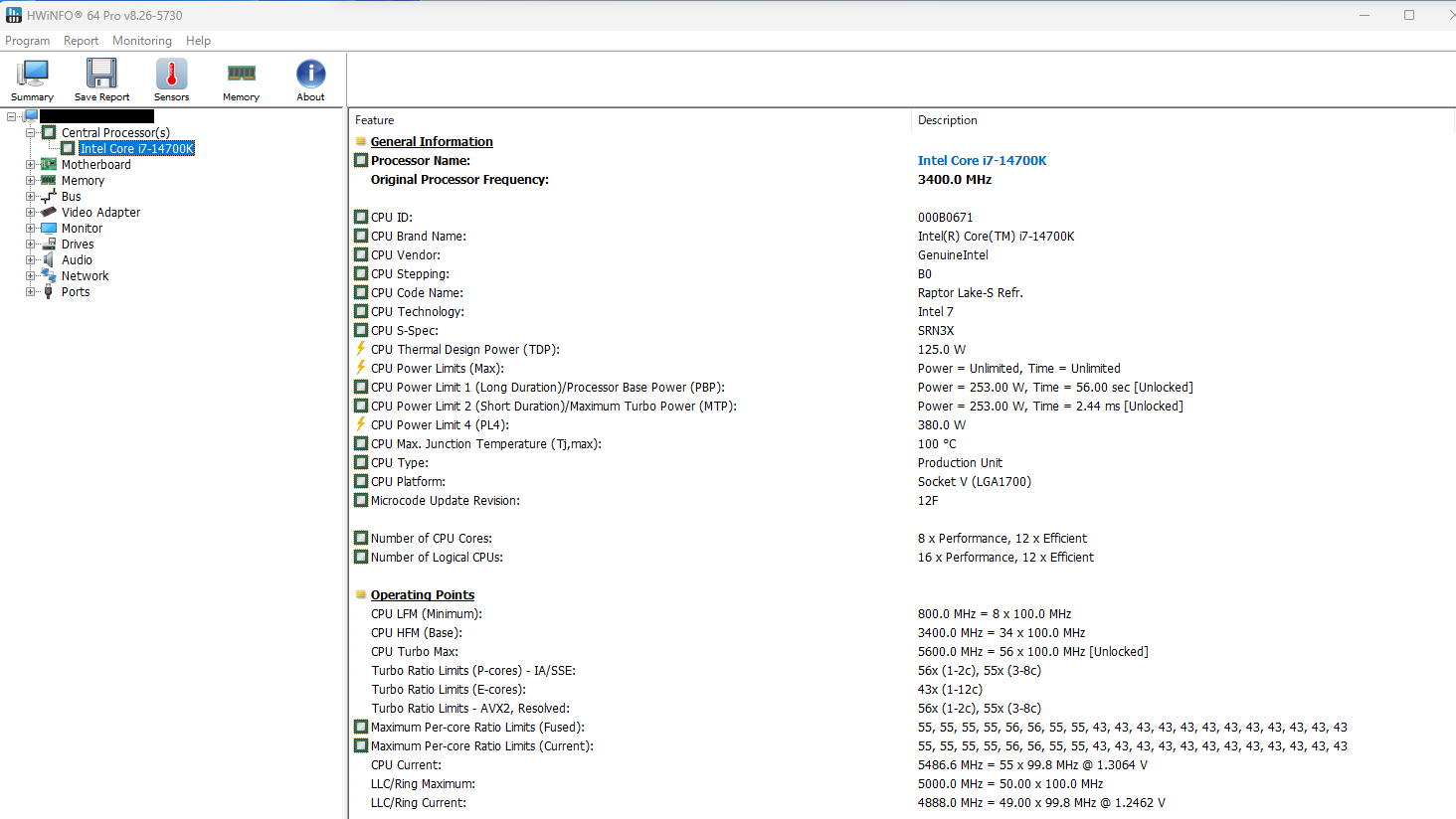This screenshot has width=1456, height=819.
Task: Open the Summary toolbar icon
Action: [33, 76]
